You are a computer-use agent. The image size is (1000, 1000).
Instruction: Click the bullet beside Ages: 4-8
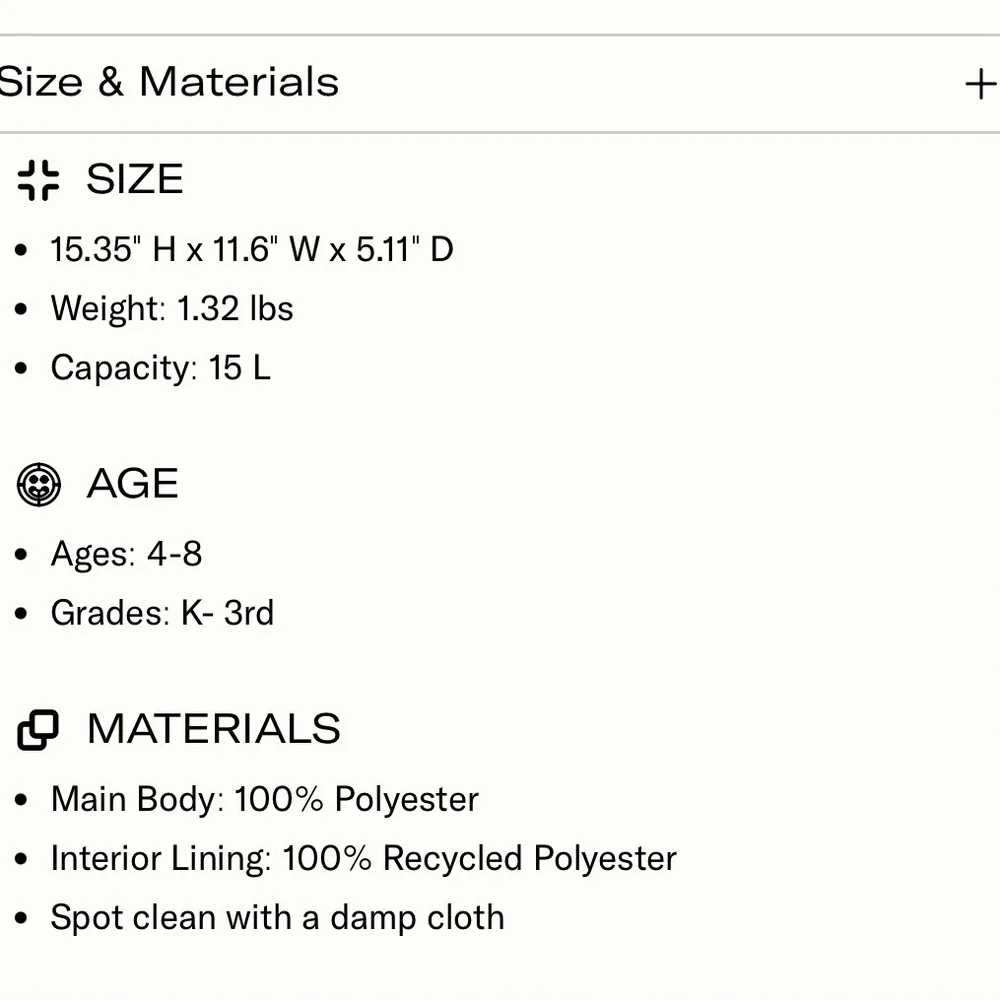(x=22, y=554)
